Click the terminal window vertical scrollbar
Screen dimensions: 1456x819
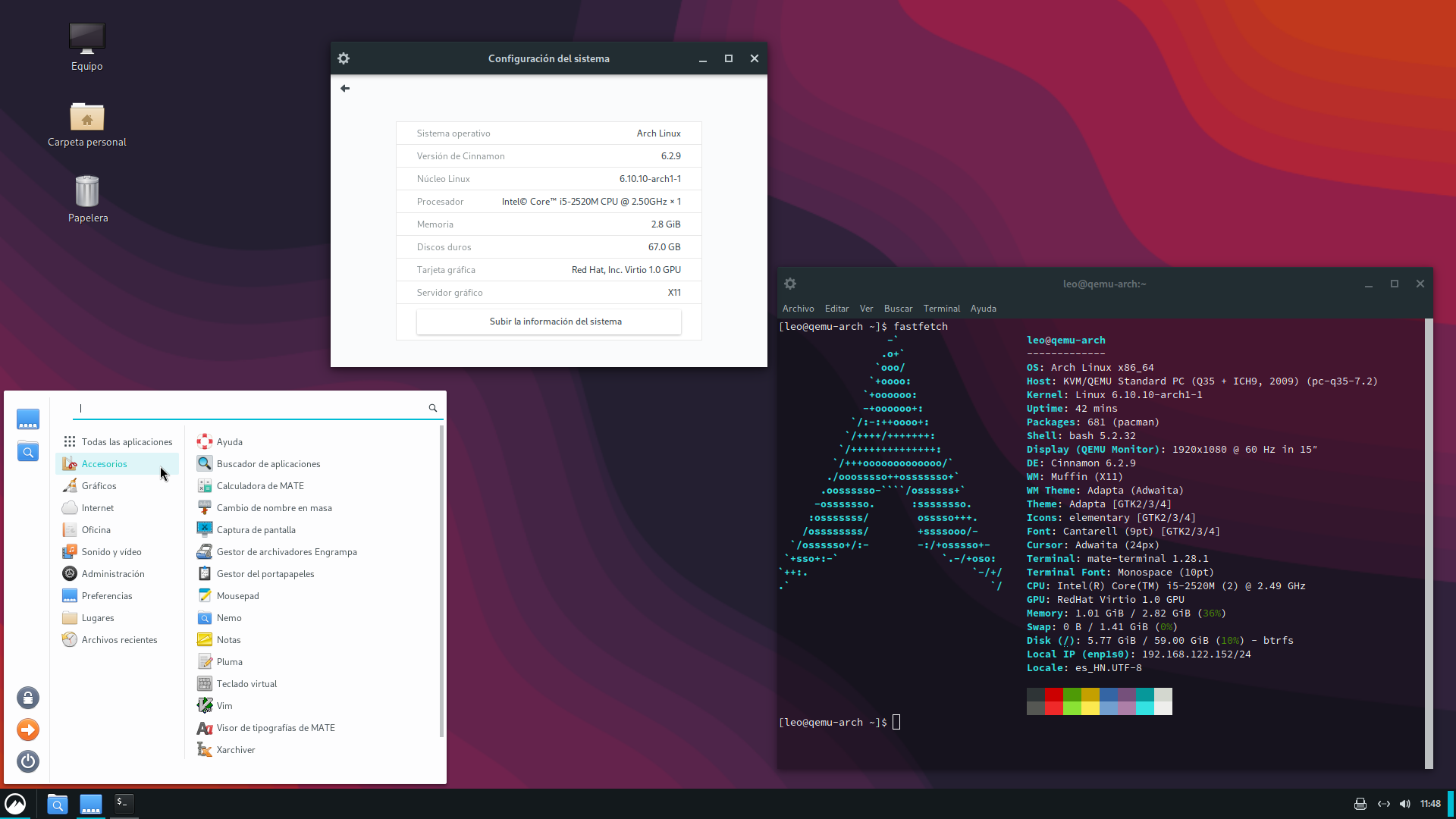click(x=1429, y=544)
